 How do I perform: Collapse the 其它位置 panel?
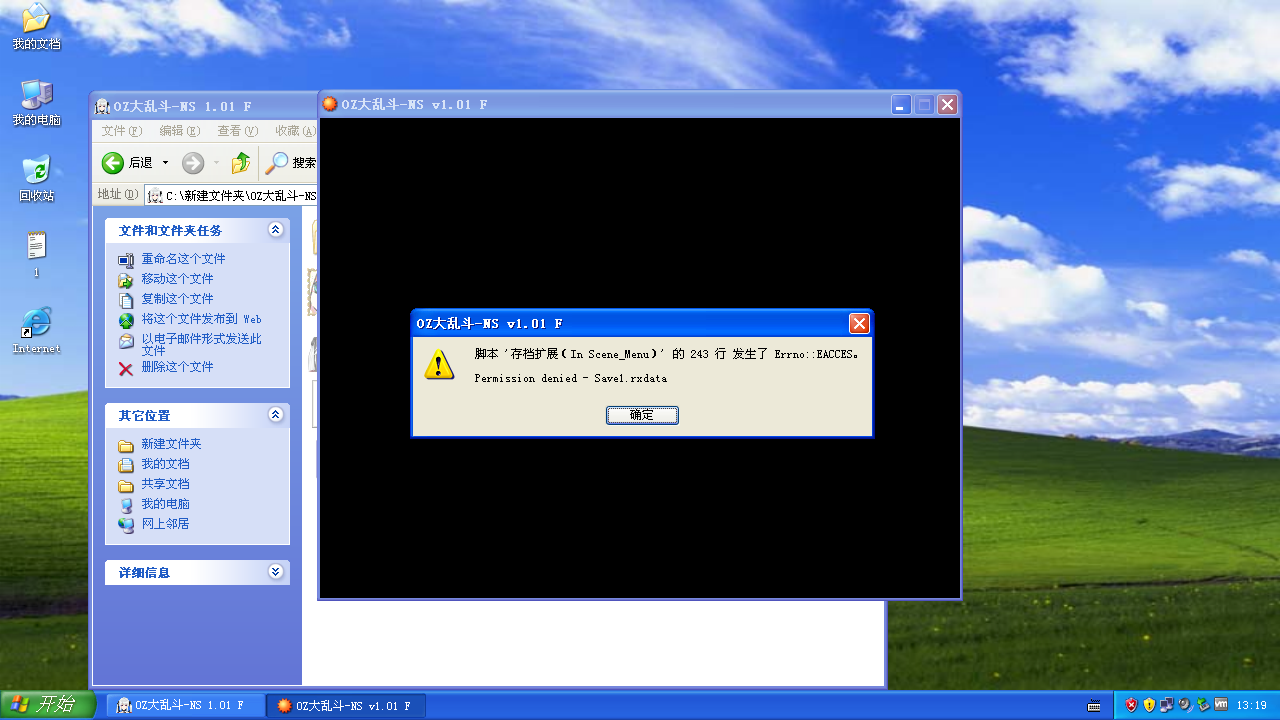tap(276, 415)
